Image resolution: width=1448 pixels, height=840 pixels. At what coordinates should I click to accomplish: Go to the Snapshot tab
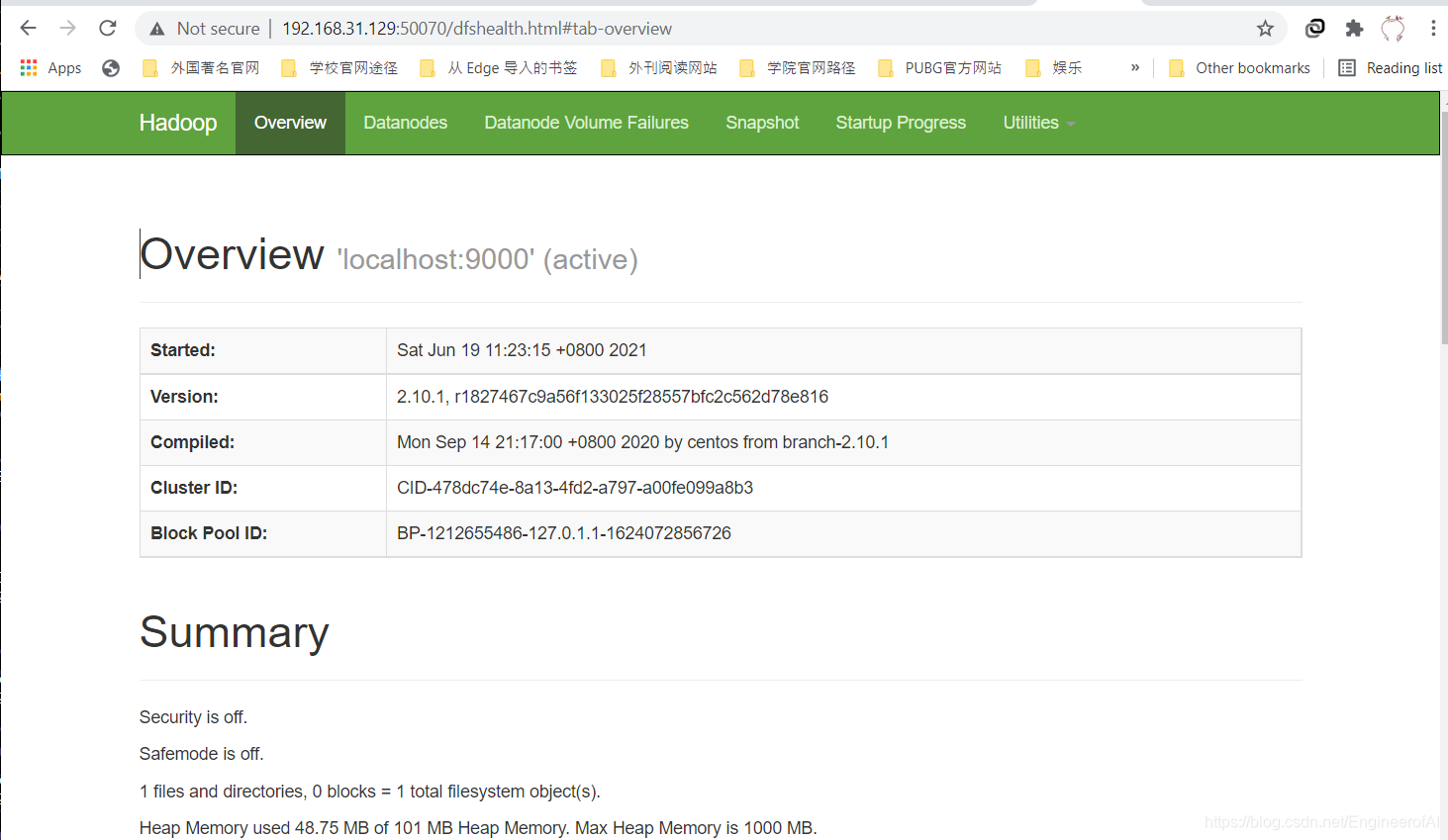762,123
